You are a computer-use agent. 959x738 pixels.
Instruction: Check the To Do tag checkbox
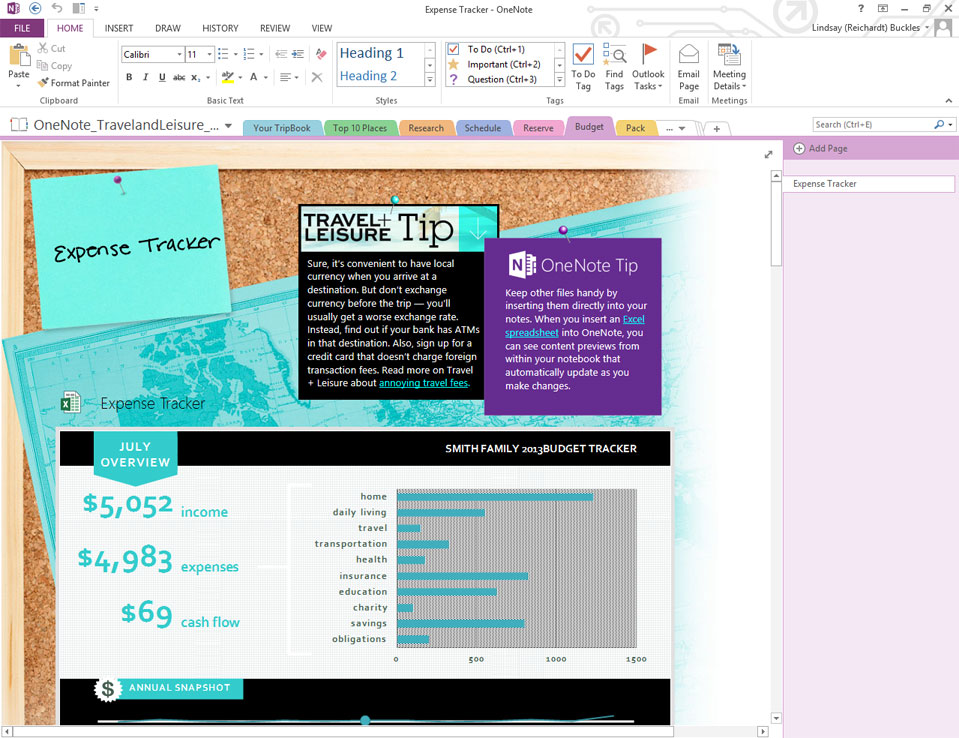pos(453,49)
